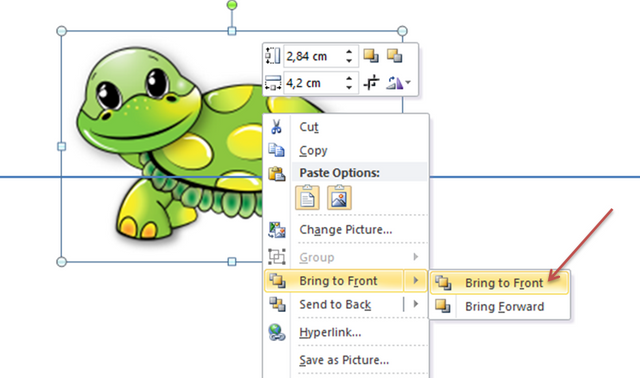640x378 pixels.
Task: Click the Hyperlink globe icon
Action: coord(277,332)
